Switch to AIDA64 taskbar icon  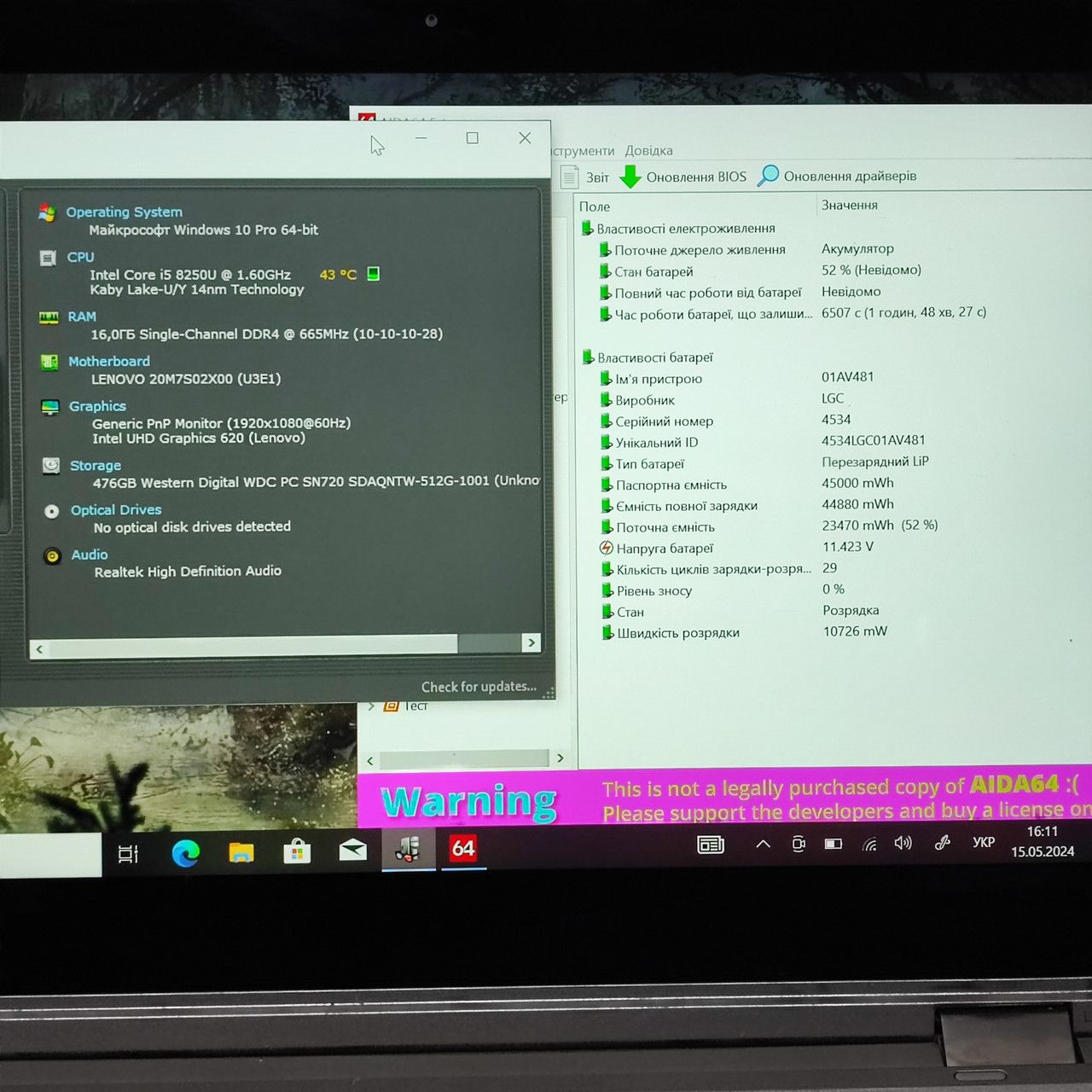tap(463, 848)
